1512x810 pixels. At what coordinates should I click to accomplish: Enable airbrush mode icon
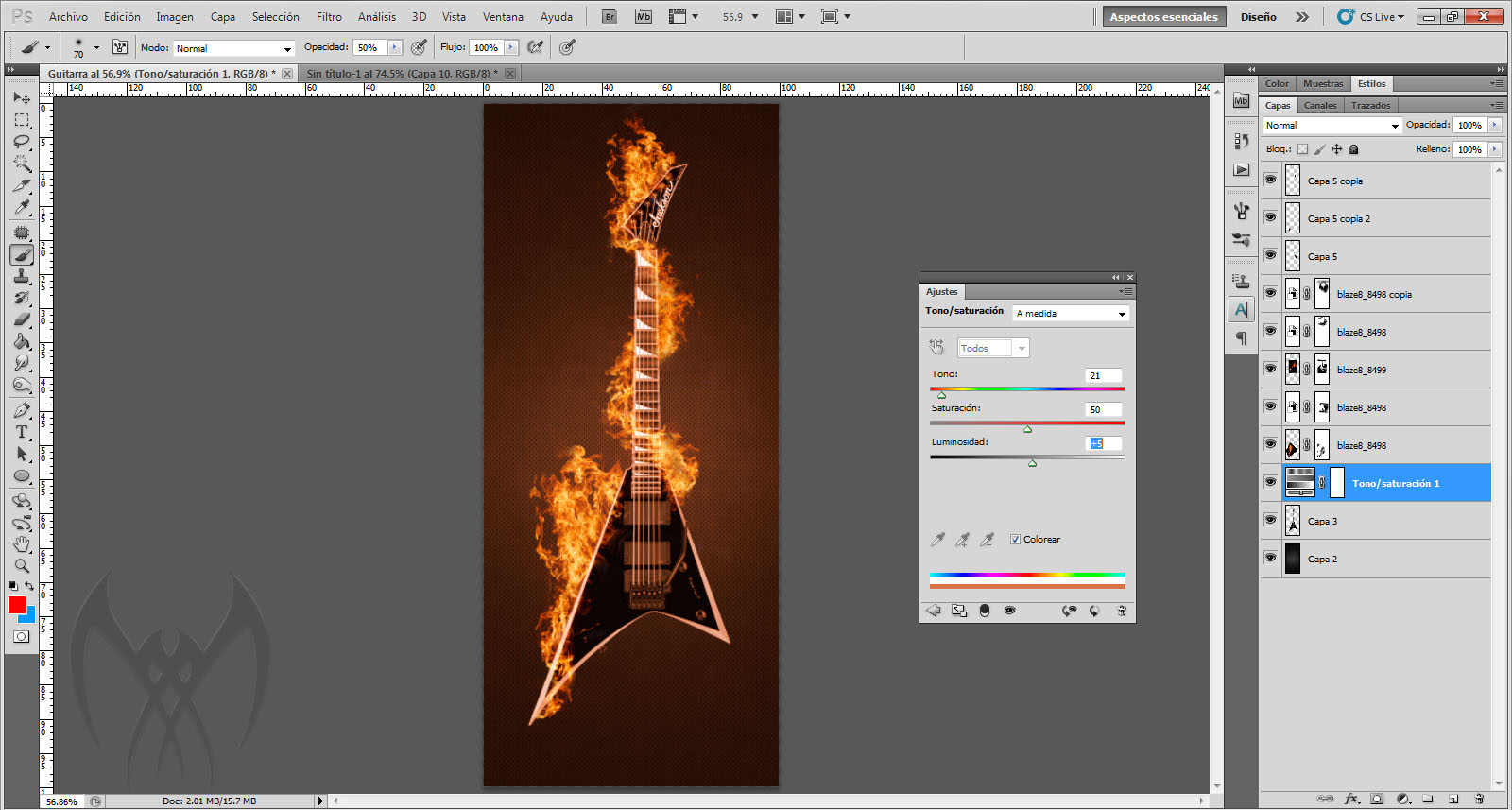tap(537, 47)
